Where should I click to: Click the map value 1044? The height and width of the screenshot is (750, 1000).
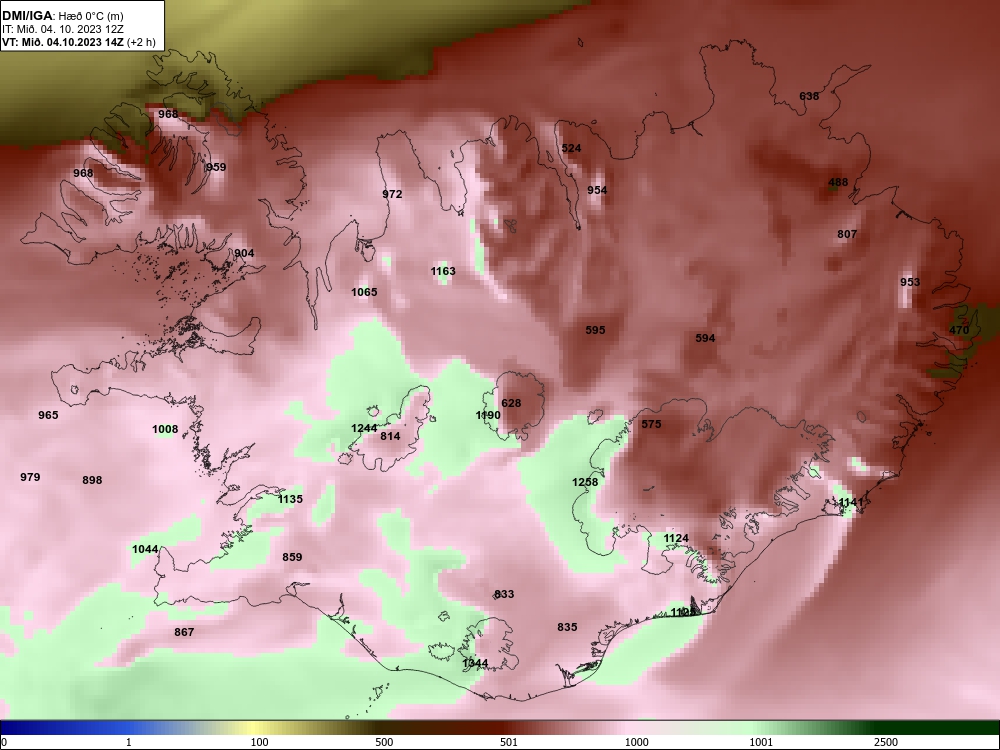coord(145,549)
